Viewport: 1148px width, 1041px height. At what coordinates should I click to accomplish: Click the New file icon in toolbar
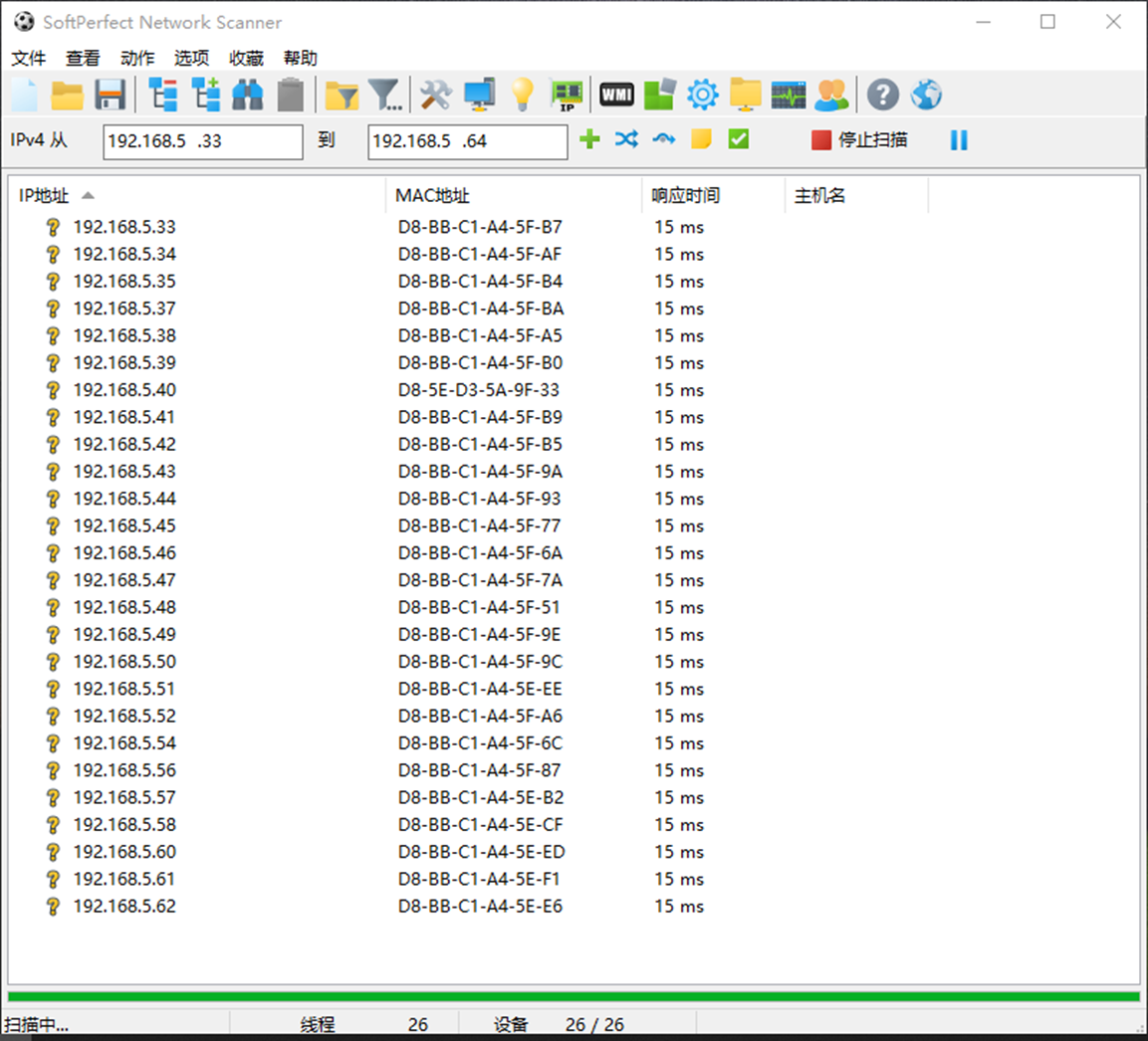click(x=24, y=95)
